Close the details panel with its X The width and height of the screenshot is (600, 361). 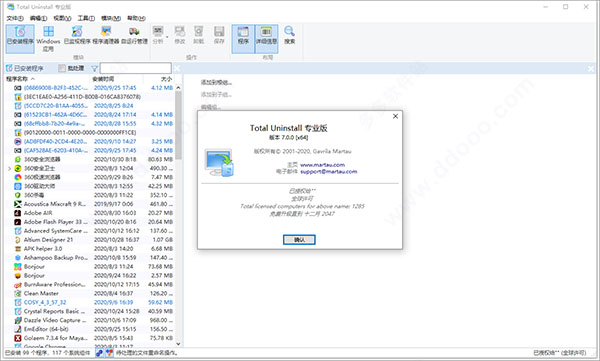(591, 69)
